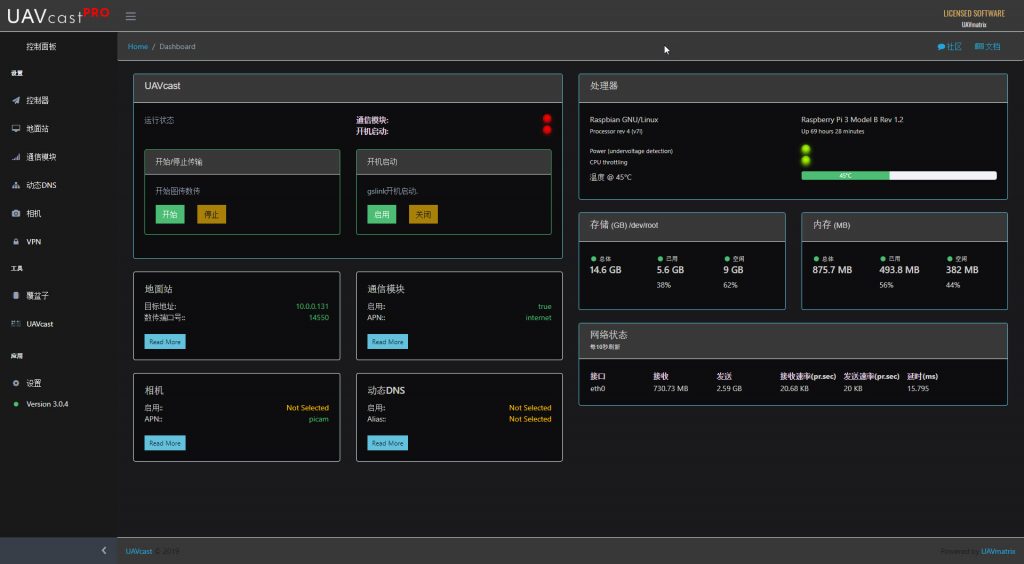Open the 通信模块 sidebar page
1024x564 pixels.
pyautogui.click(x=41, y=157)
